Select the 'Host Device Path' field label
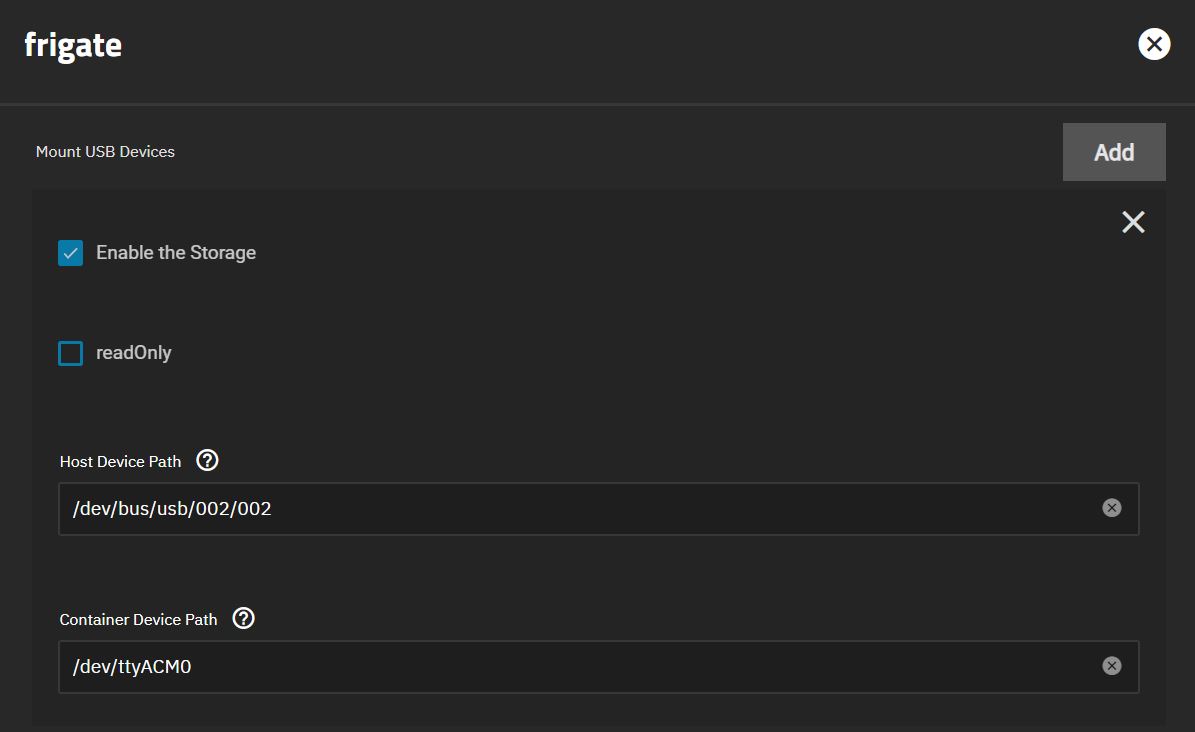 tap(120, 462)
